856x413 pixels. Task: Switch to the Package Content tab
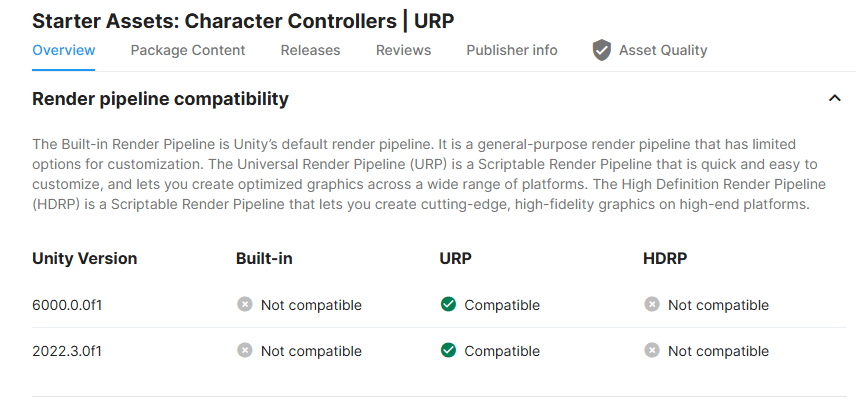[x=188, y=50]
